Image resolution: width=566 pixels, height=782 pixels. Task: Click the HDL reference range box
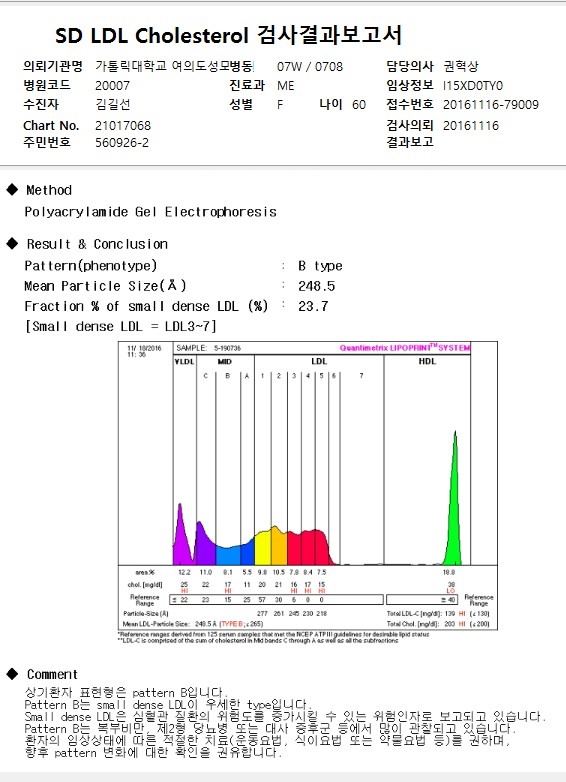[422, 599]
